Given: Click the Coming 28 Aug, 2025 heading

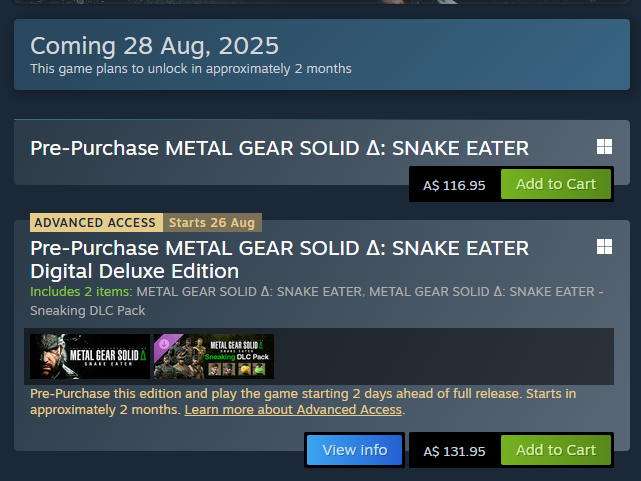Looking at the screenshot, I should (x=155, y=46).
